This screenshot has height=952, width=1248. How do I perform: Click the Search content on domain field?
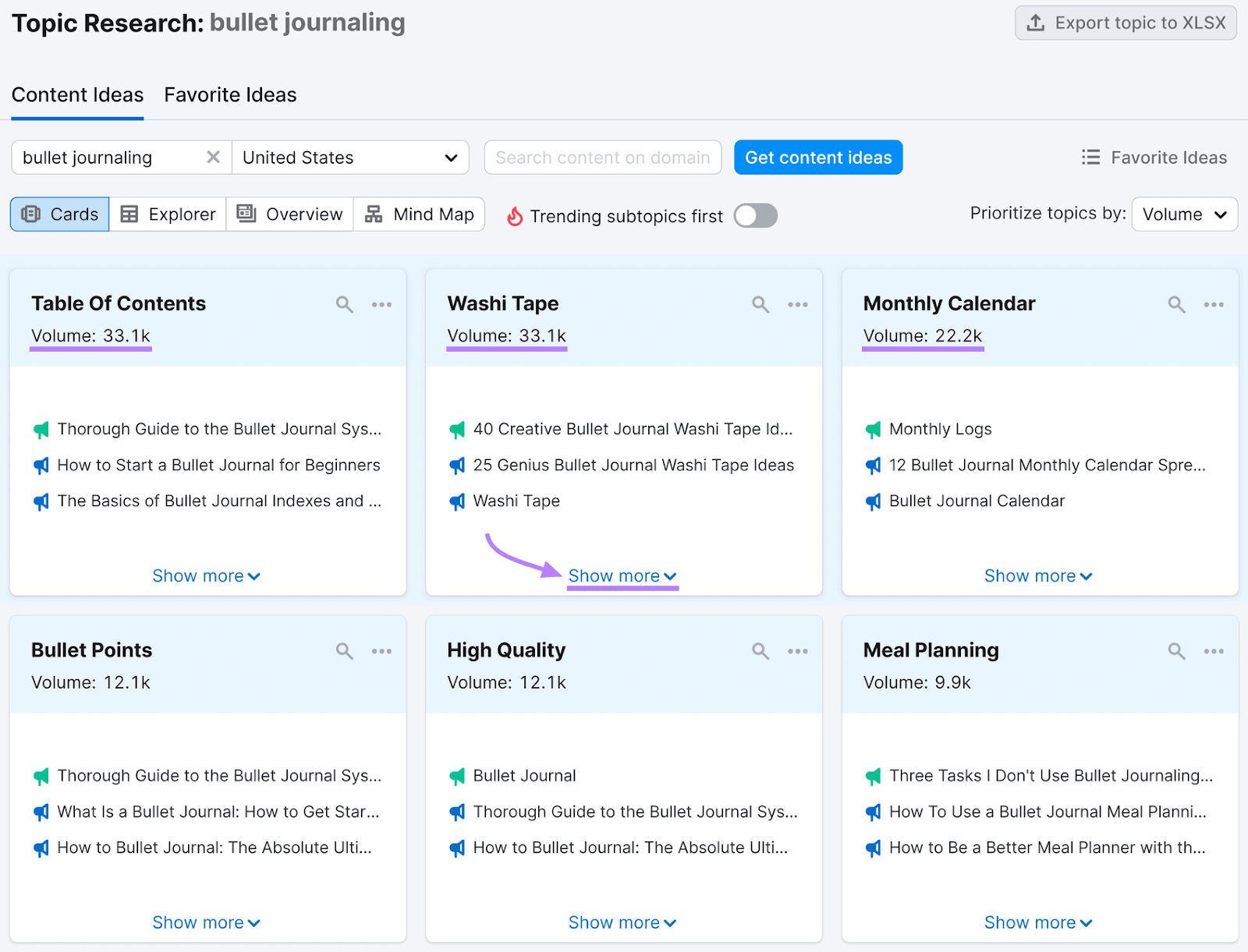602,157
